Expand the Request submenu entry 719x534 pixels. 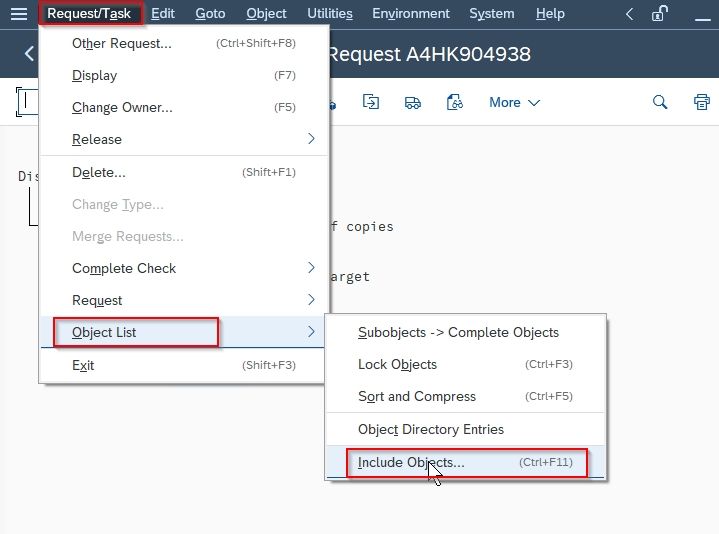coord(185,300)
